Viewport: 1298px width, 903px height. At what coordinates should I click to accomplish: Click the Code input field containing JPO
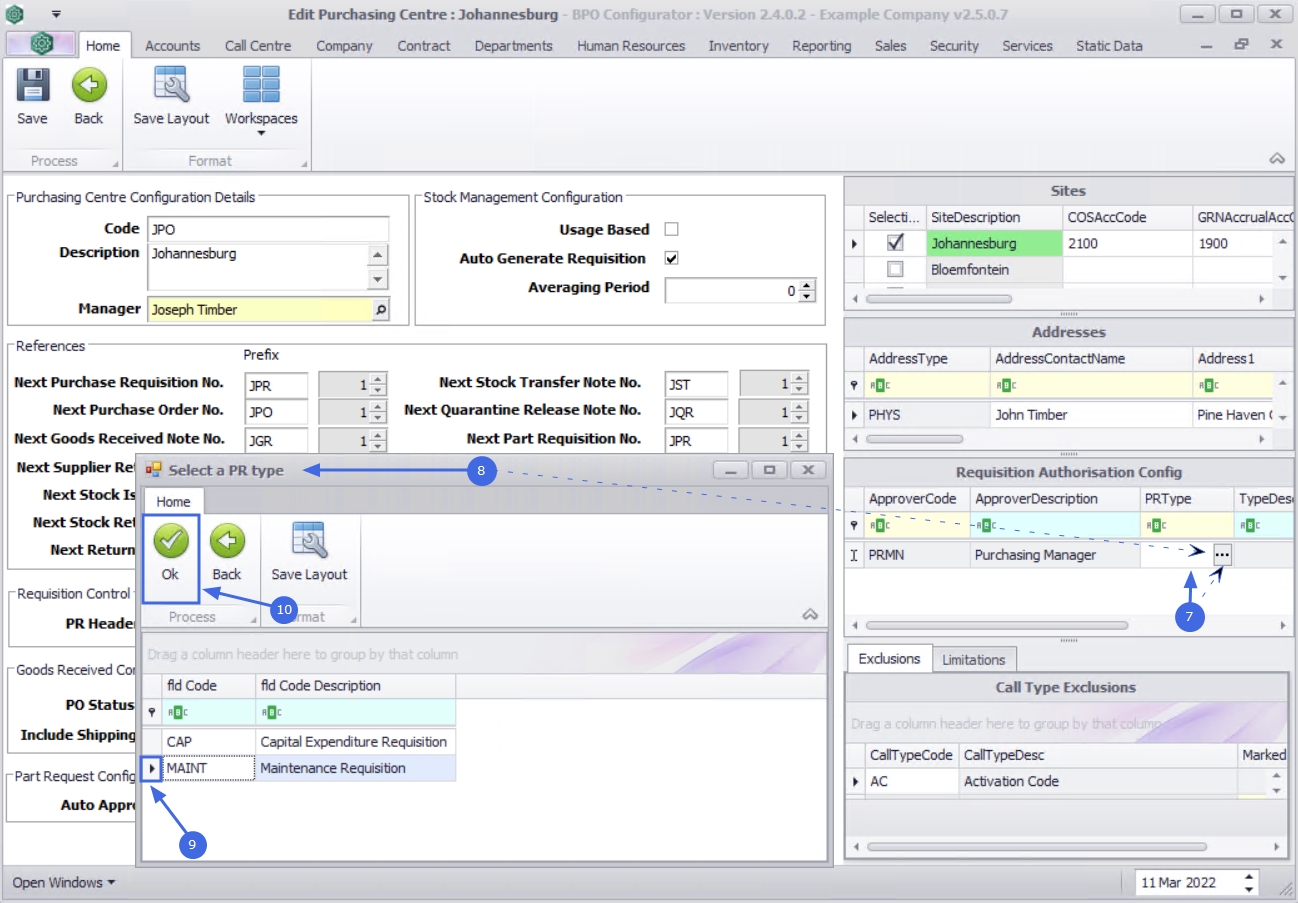pyautogui.click(x=267, y=229)
